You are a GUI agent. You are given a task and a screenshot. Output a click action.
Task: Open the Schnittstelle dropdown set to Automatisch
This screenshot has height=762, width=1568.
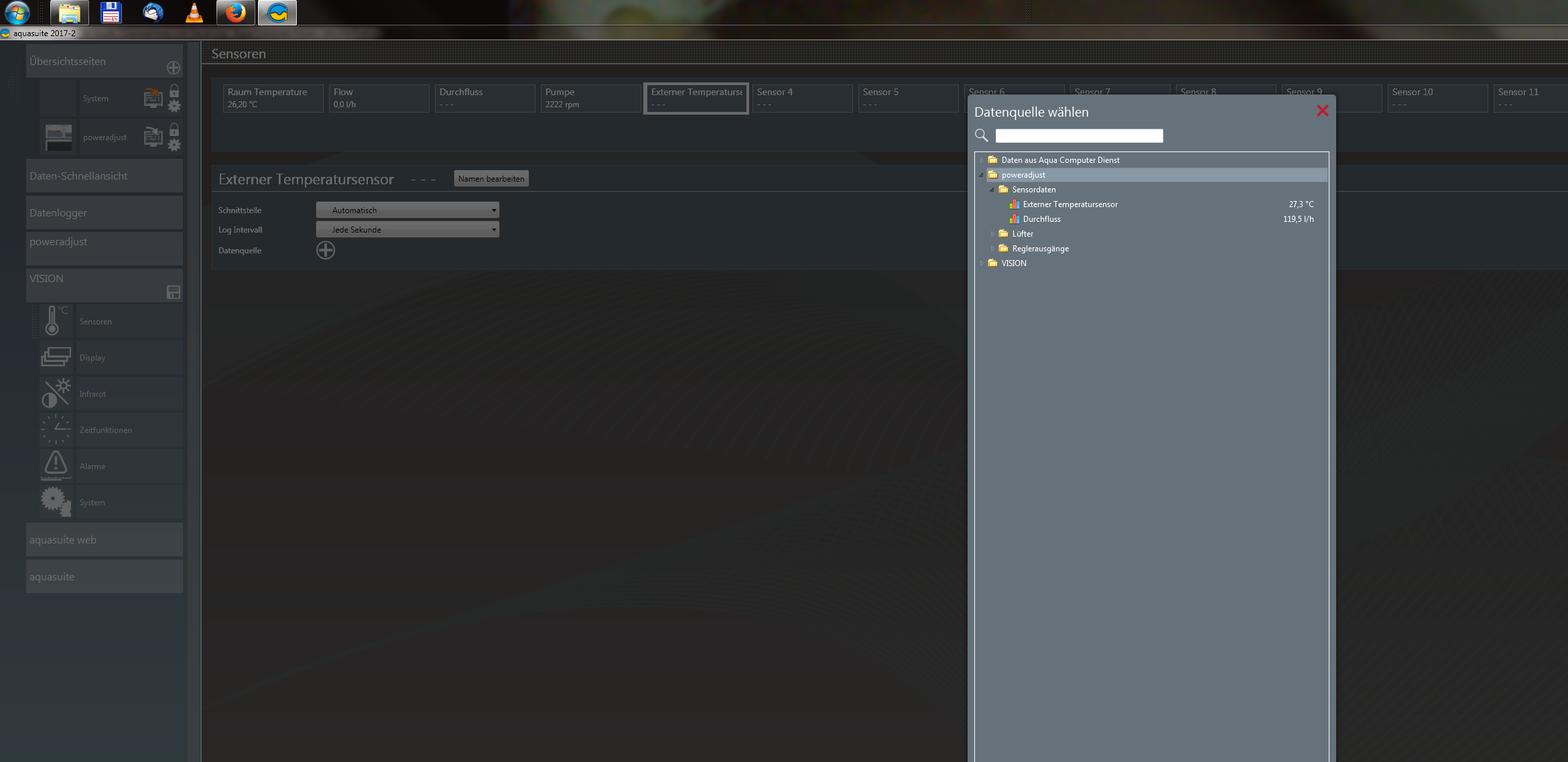407,210
